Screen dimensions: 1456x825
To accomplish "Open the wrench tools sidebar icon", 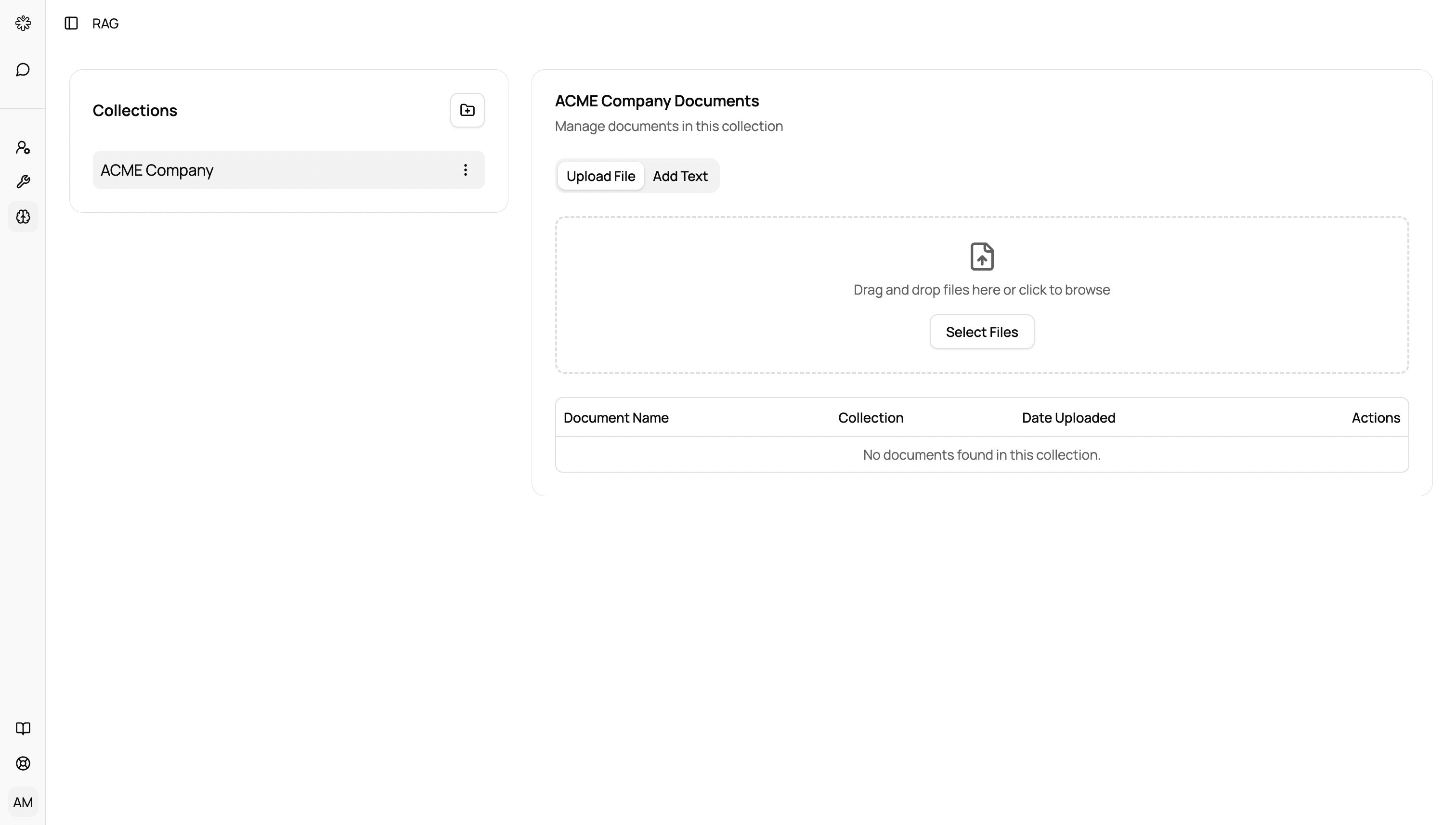I will pos(23,182).
